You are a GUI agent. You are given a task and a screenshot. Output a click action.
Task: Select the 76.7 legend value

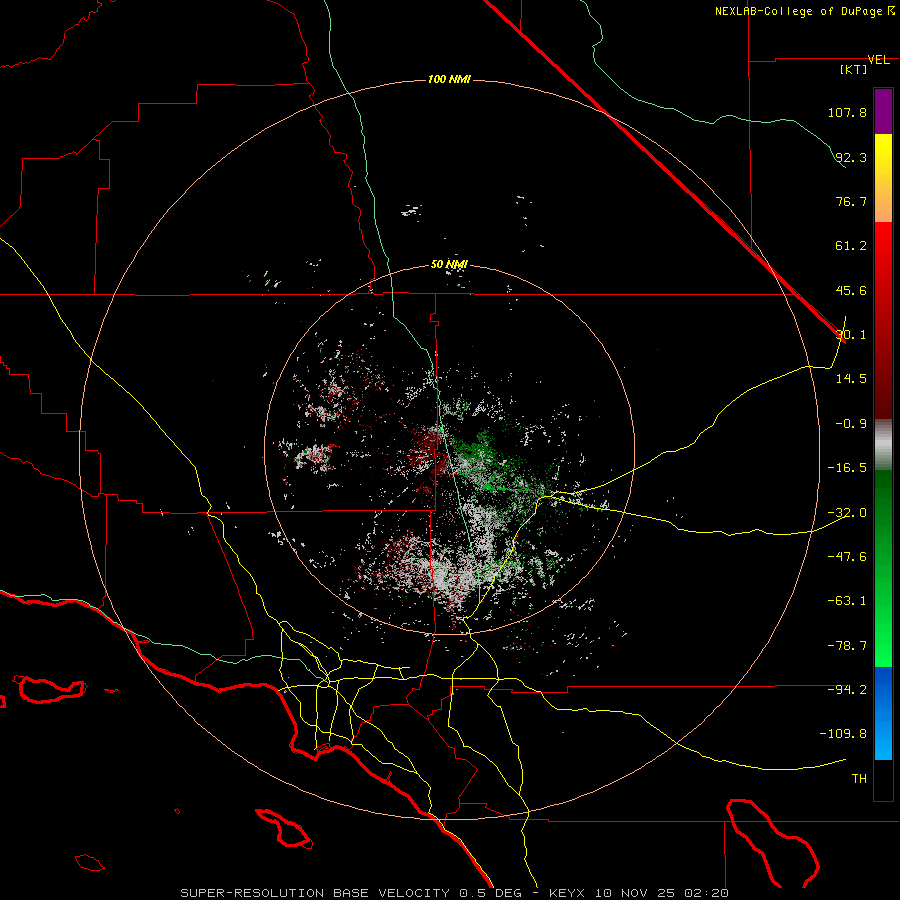[x=851, y=201]
